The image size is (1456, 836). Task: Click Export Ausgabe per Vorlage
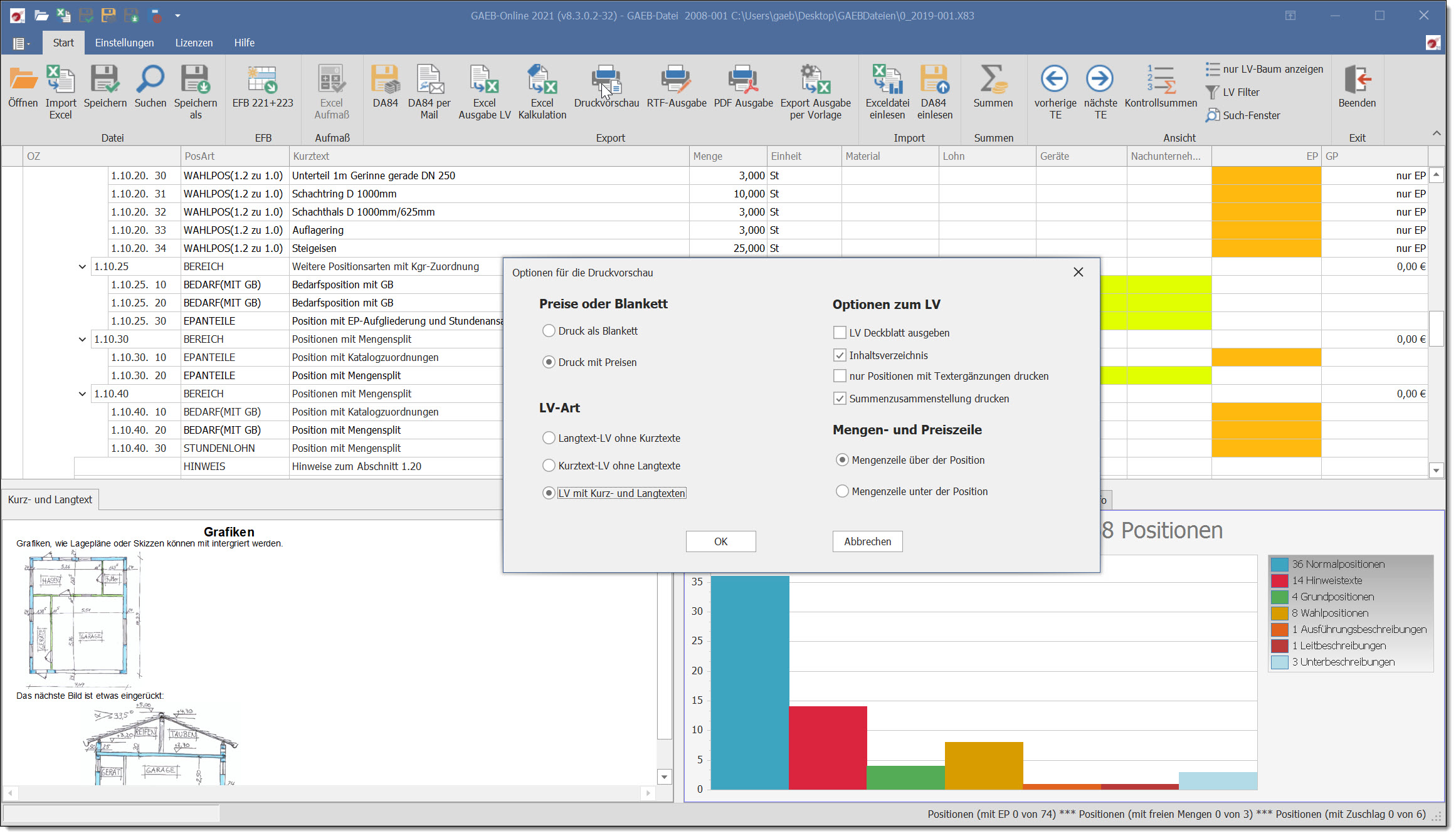tap(816, 92)
